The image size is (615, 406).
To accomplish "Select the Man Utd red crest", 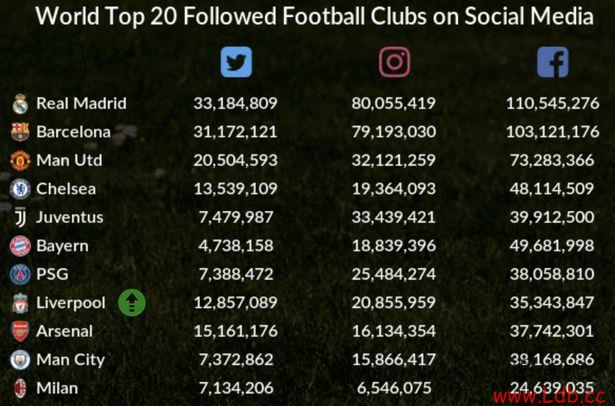I will point(20,160).
